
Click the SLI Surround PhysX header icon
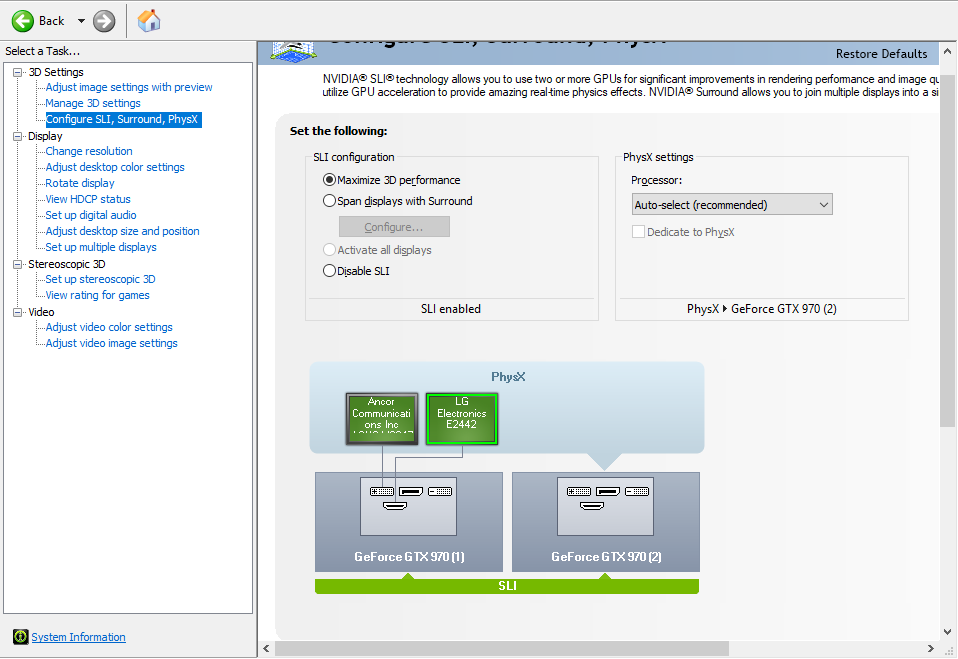pos(293,51)
